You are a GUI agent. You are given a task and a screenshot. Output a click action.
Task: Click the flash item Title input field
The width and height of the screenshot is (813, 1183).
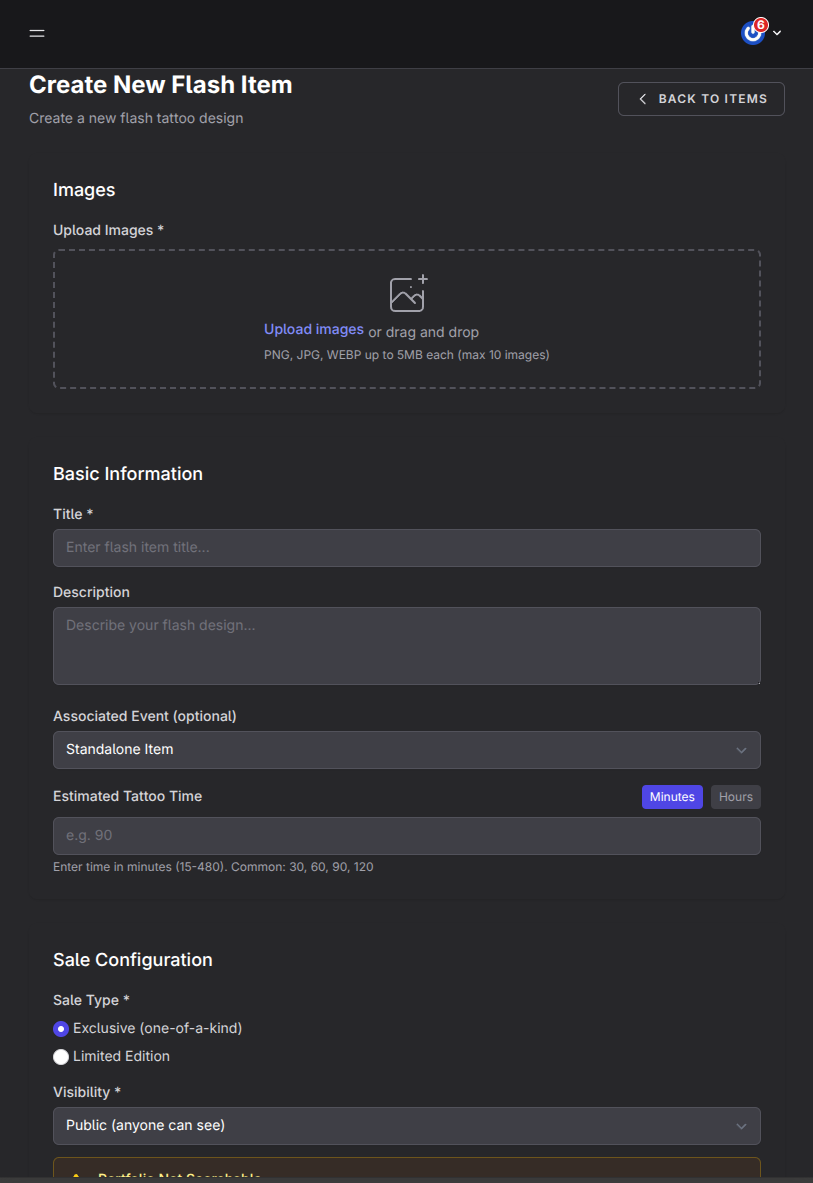pos(406,548)
